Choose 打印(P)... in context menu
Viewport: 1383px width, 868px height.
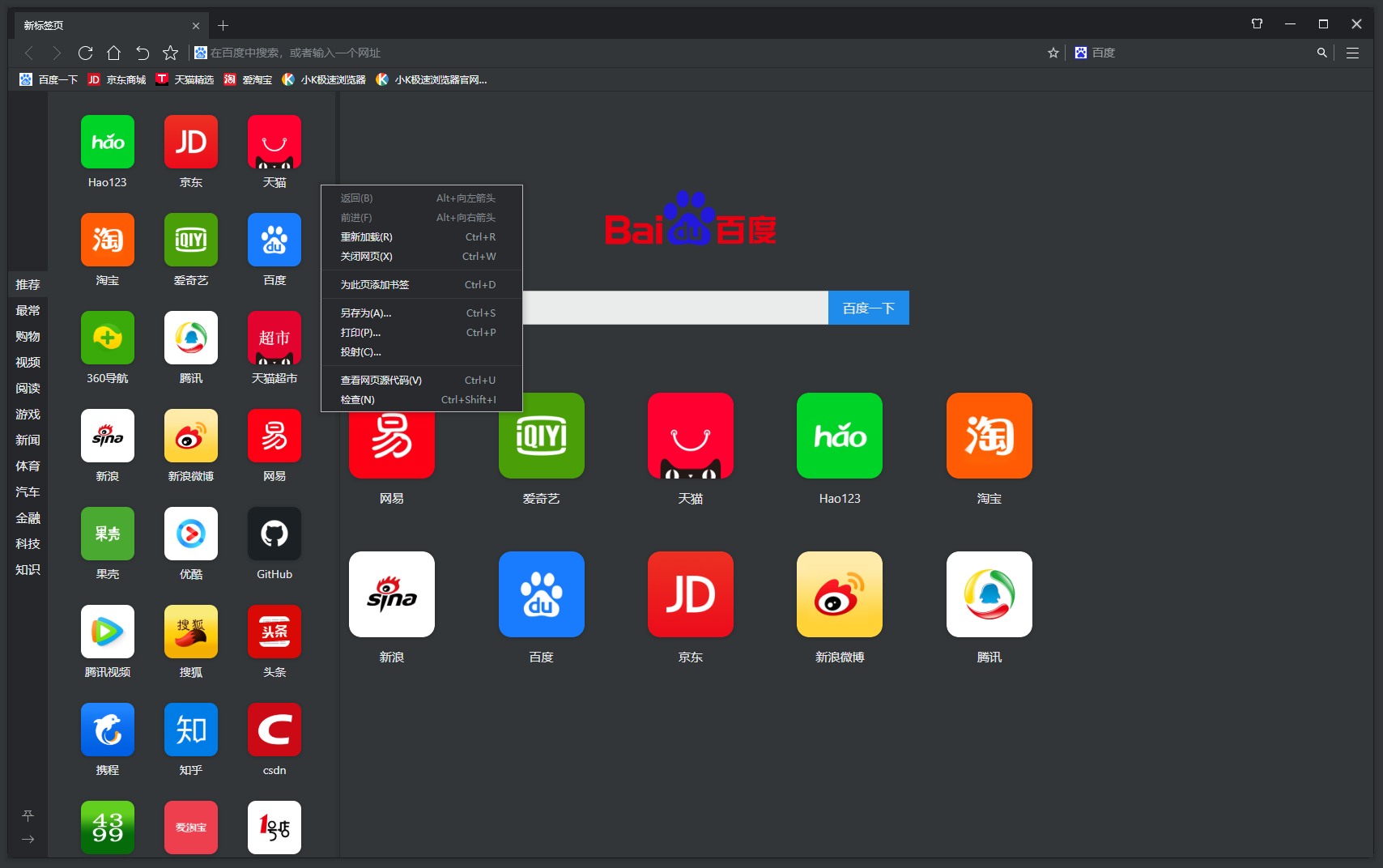click(x=421, y=333)
